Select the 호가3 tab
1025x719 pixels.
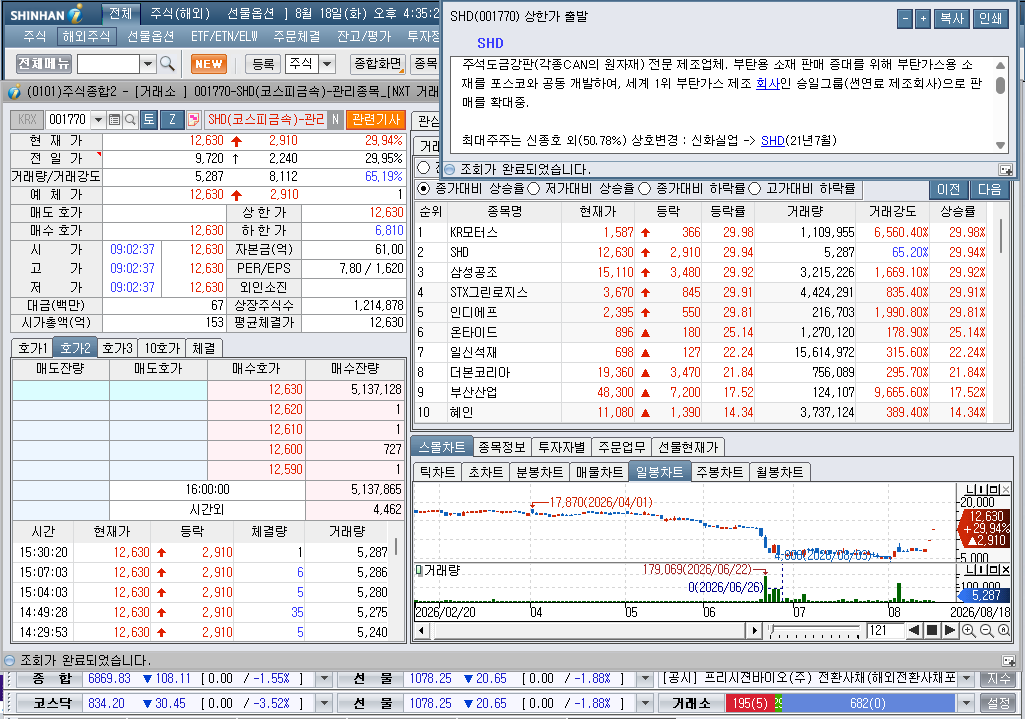point(118,348)
